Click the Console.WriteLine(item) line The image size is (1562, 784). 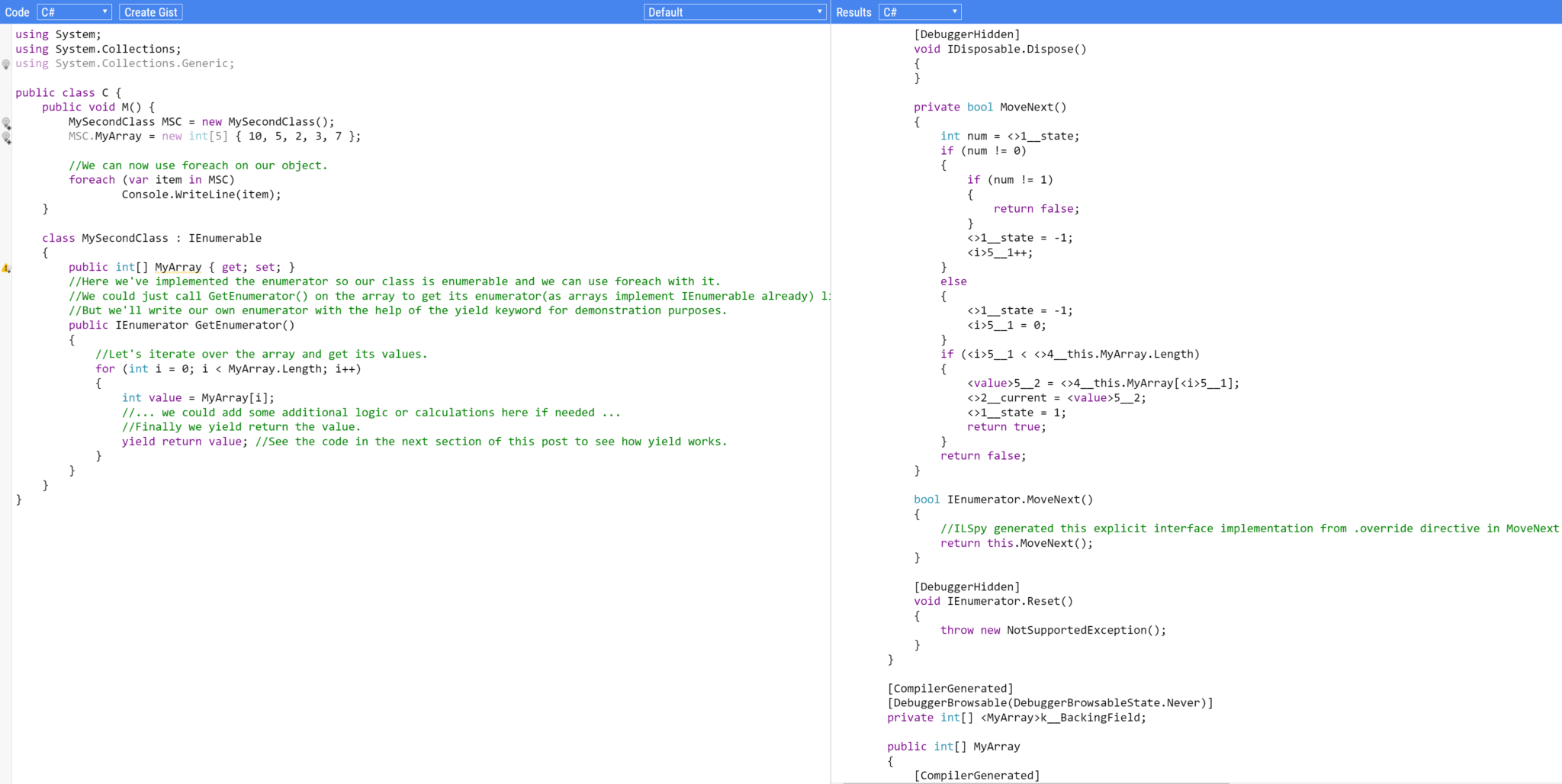[202, 194]
